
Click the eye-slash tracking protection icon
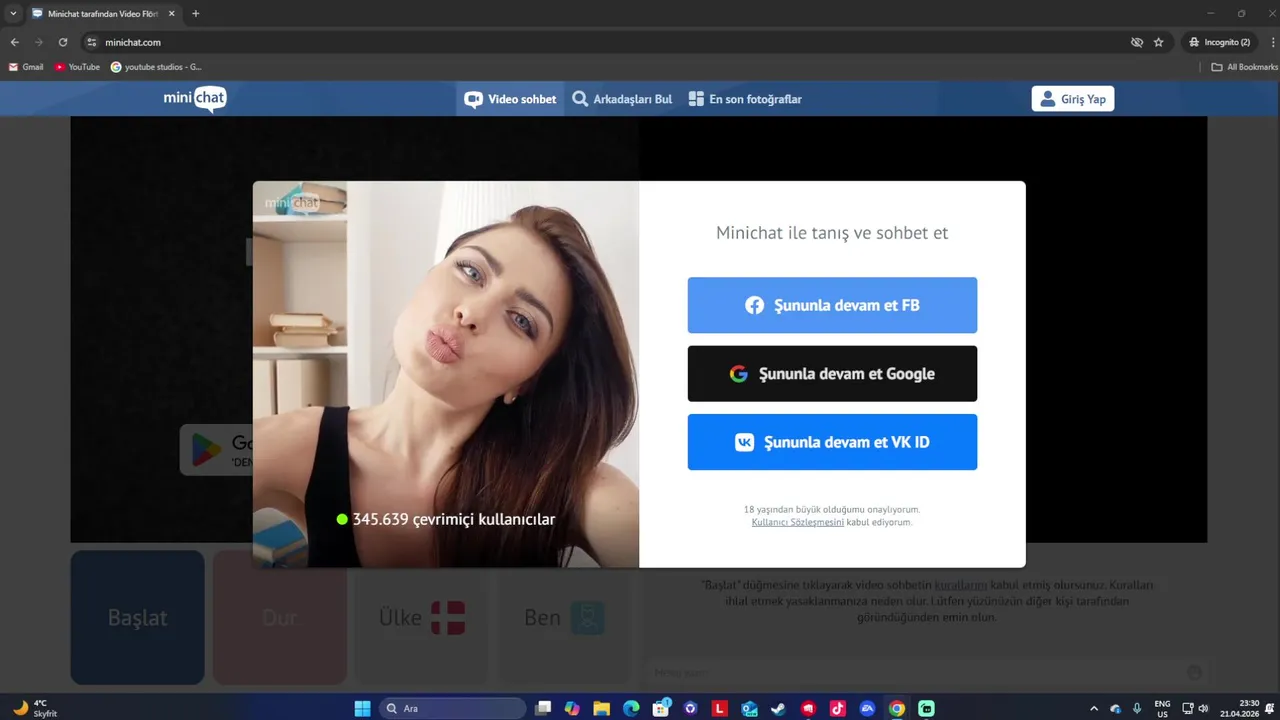pos(1136,42)
